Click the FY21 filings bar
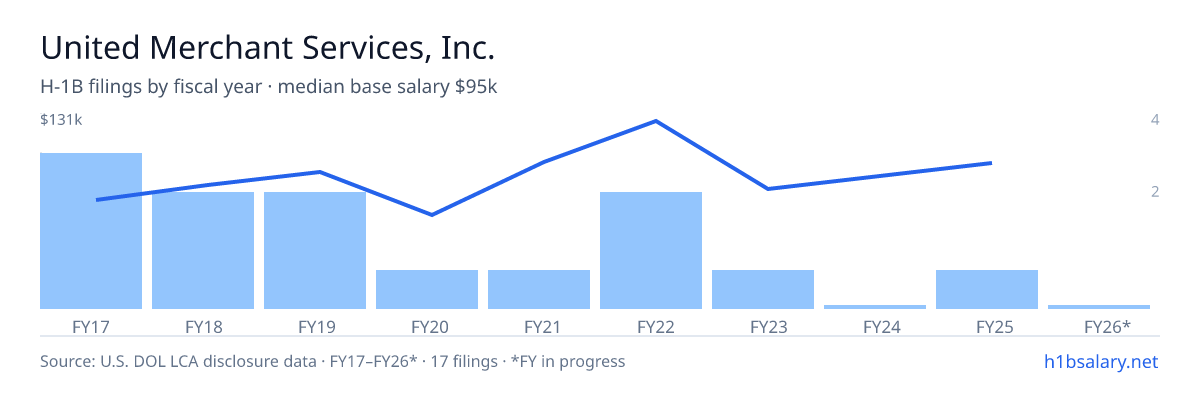This screenshot has height=400, width=1200. pyautogui.click(x=539, y=289)
